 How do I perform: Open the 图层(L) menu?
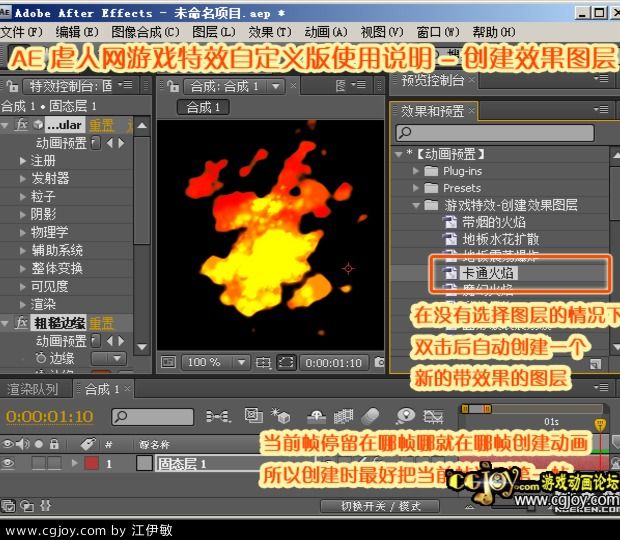[x=214, y=32]
